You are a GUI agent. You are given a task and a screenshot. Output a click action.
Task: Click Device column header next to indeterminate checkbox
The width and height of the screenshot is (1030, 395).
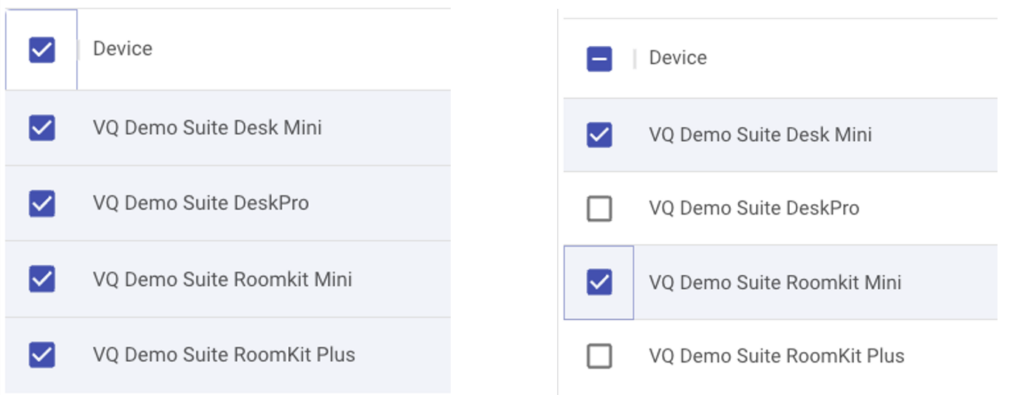point(678,58)
